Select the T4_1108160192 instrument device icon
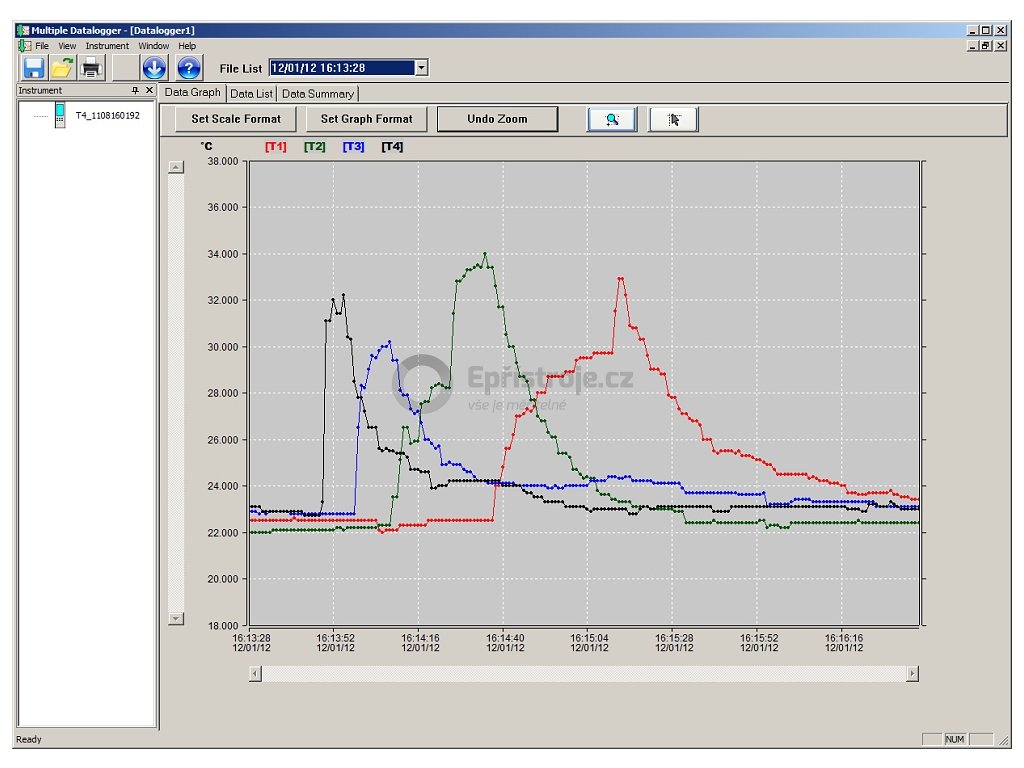The width and height of the screenshot is (1024, 768). (61, 116)
